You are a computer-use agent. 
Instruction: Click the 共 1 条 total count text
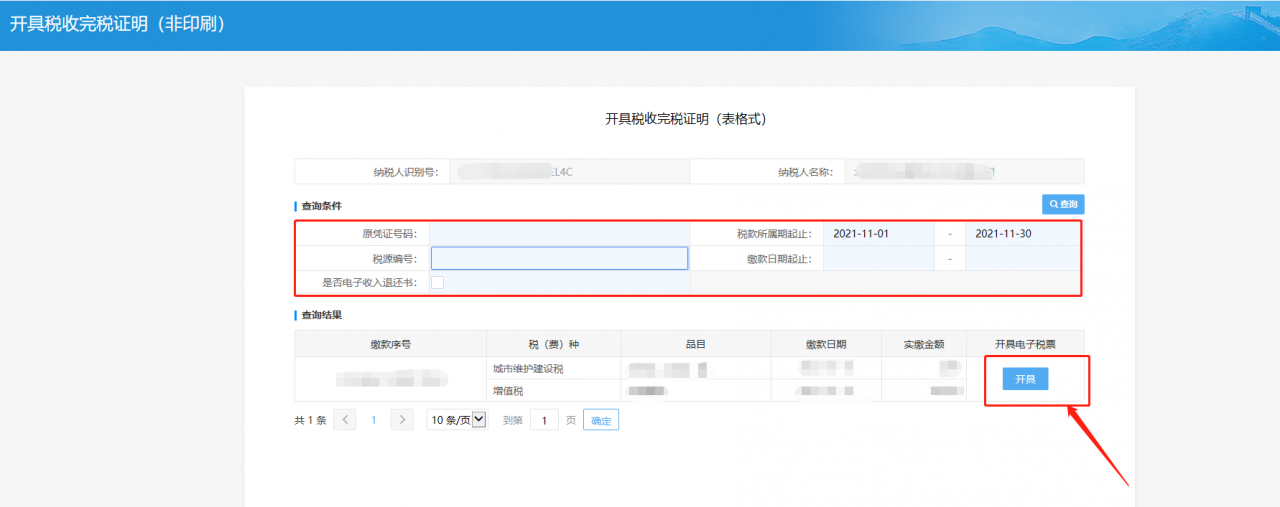pyautogui.click(x=310, y=420)
